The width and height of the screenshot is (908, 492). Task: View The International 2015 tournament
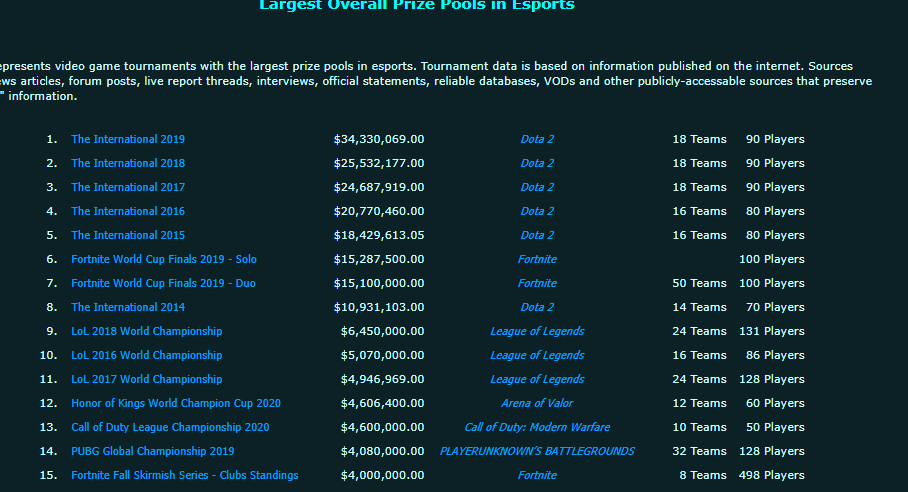[x=128, y=236]
